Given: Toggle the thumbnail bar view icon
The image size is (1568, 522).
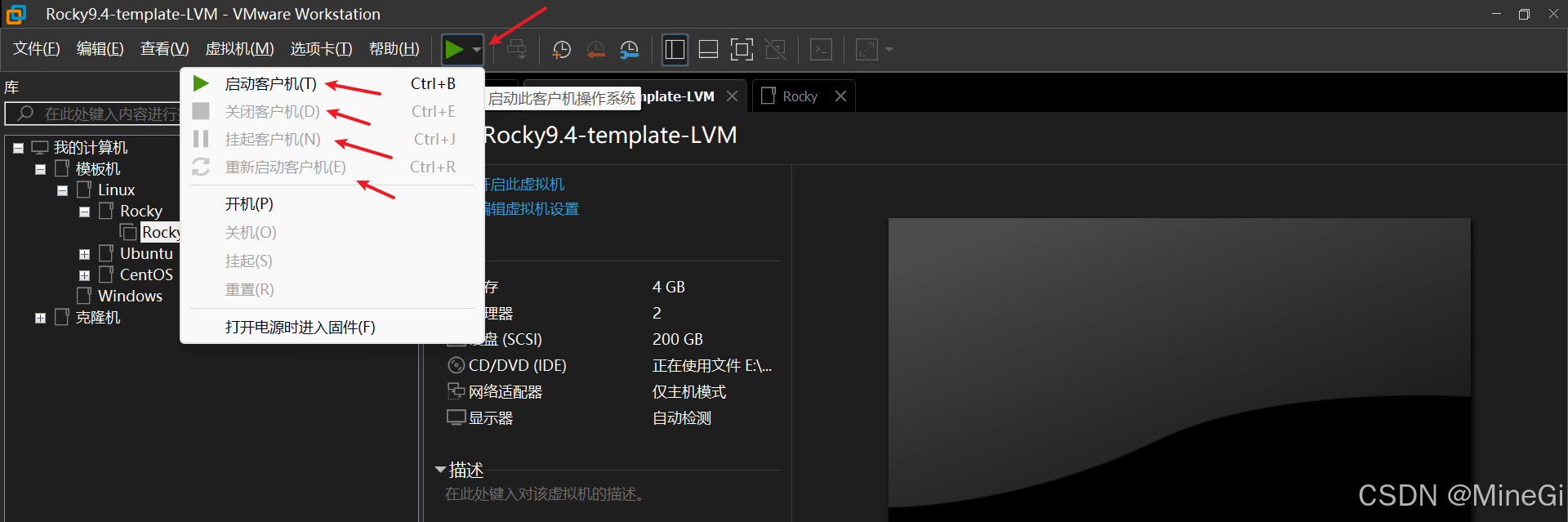Looking at the screenshot, I should tap(708, 50).
